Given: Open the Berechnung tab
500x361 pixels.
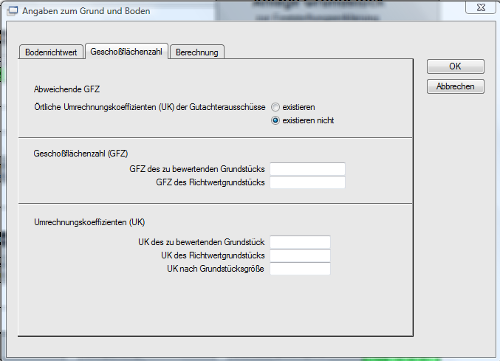Looking at the screenshot, I should [x=197, y=52].
